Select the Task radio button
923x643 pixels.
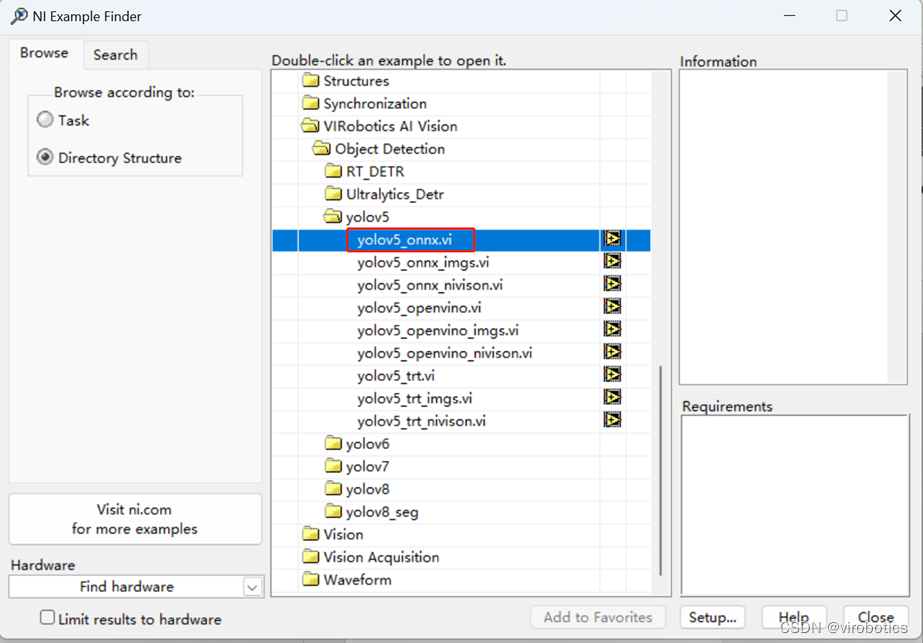(x=45, y=120)
